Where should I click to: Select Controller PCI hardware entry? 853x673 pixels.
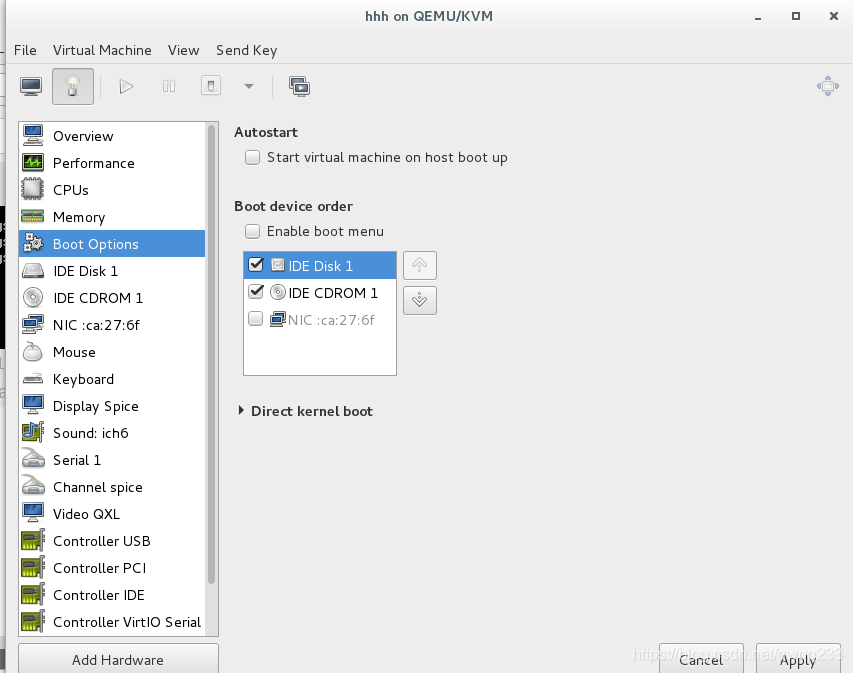(112, 568)
